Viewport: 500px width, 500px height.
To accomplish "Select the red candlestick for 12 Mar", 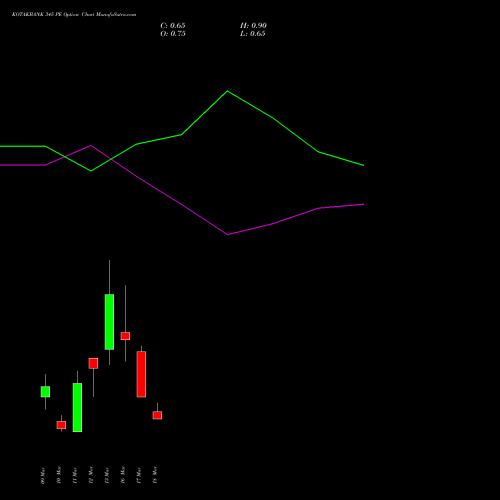I will click(93, 363).
